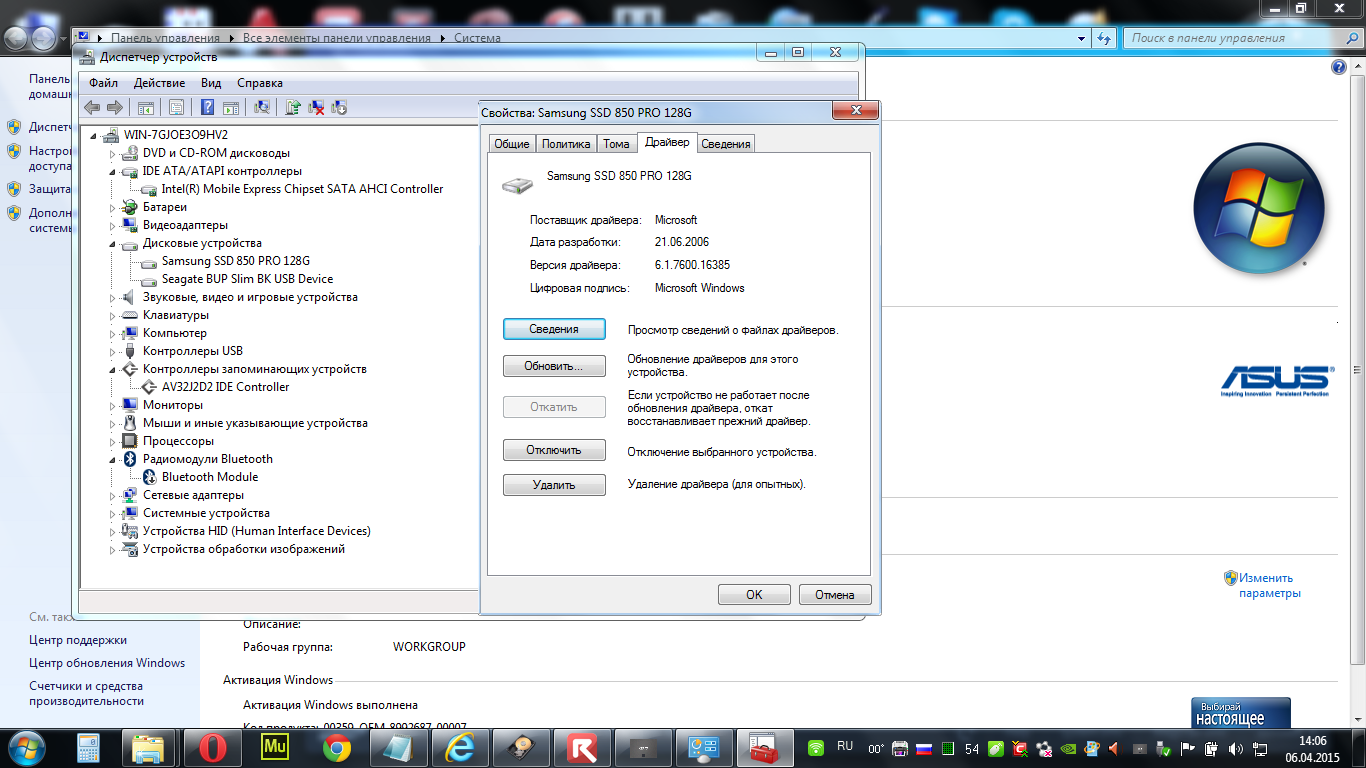Open Windows Explorer folder icon on taskbar
Viewport: 1366px width, 768px height.
point(148,747)
